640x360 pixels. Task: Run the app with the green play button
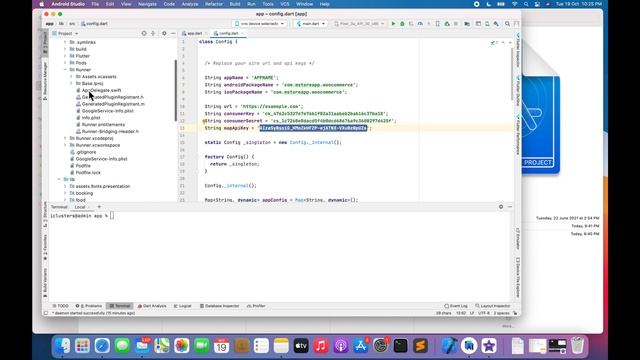393,24
